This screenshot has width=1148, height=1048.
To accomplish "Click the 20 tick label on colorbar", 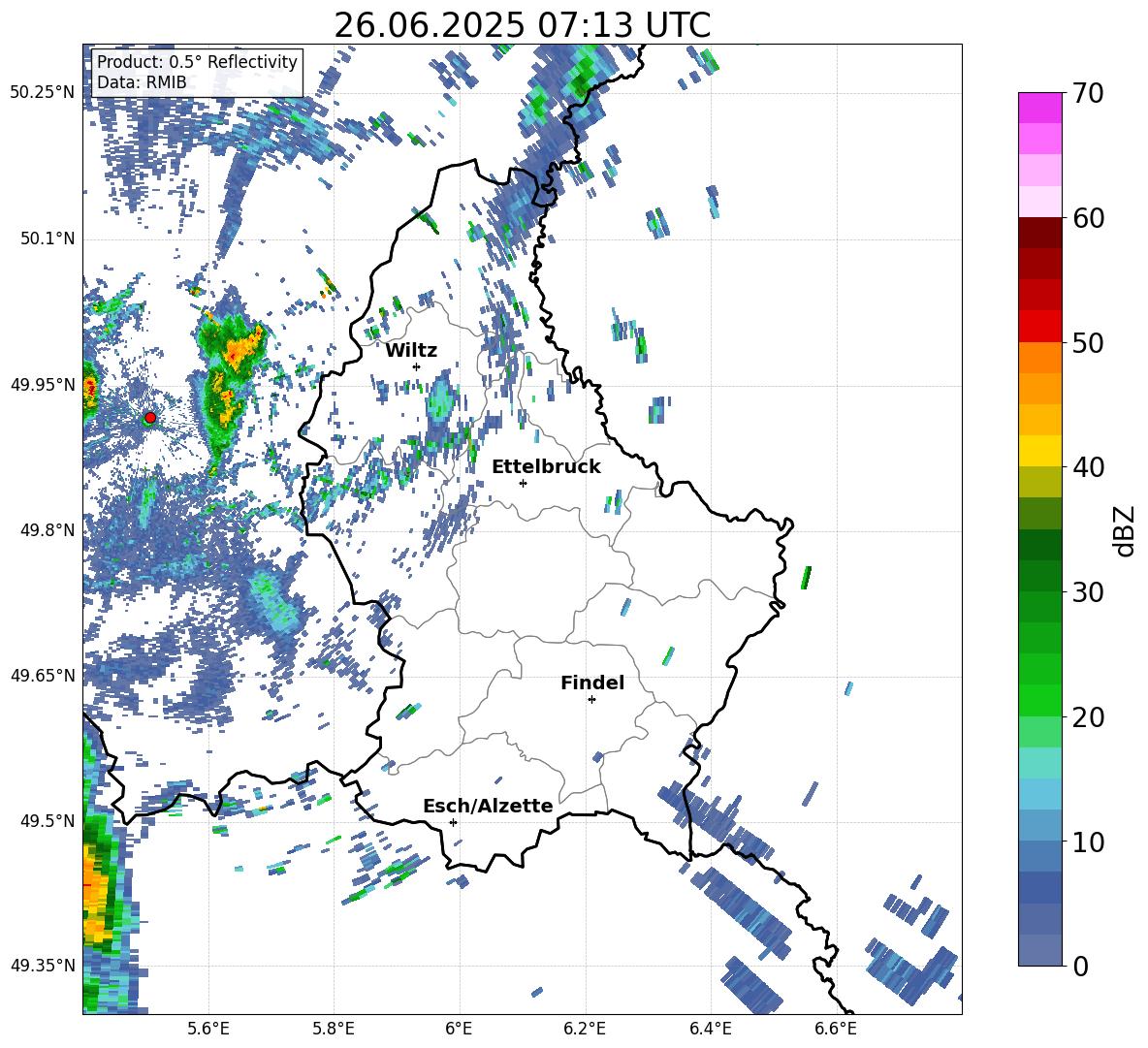I will click(x=1088, y=717).
